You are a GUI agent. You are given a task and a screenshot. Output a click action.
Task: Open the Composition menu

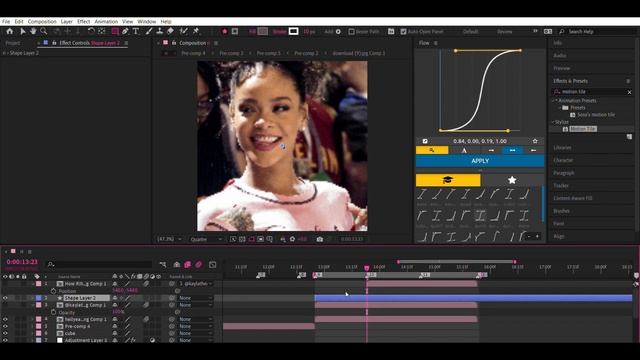[42, 21]
